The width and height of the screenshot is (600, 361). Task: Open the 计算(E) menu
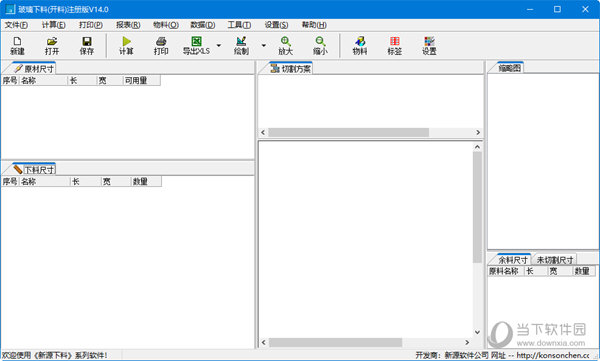[x=54, y=25]
